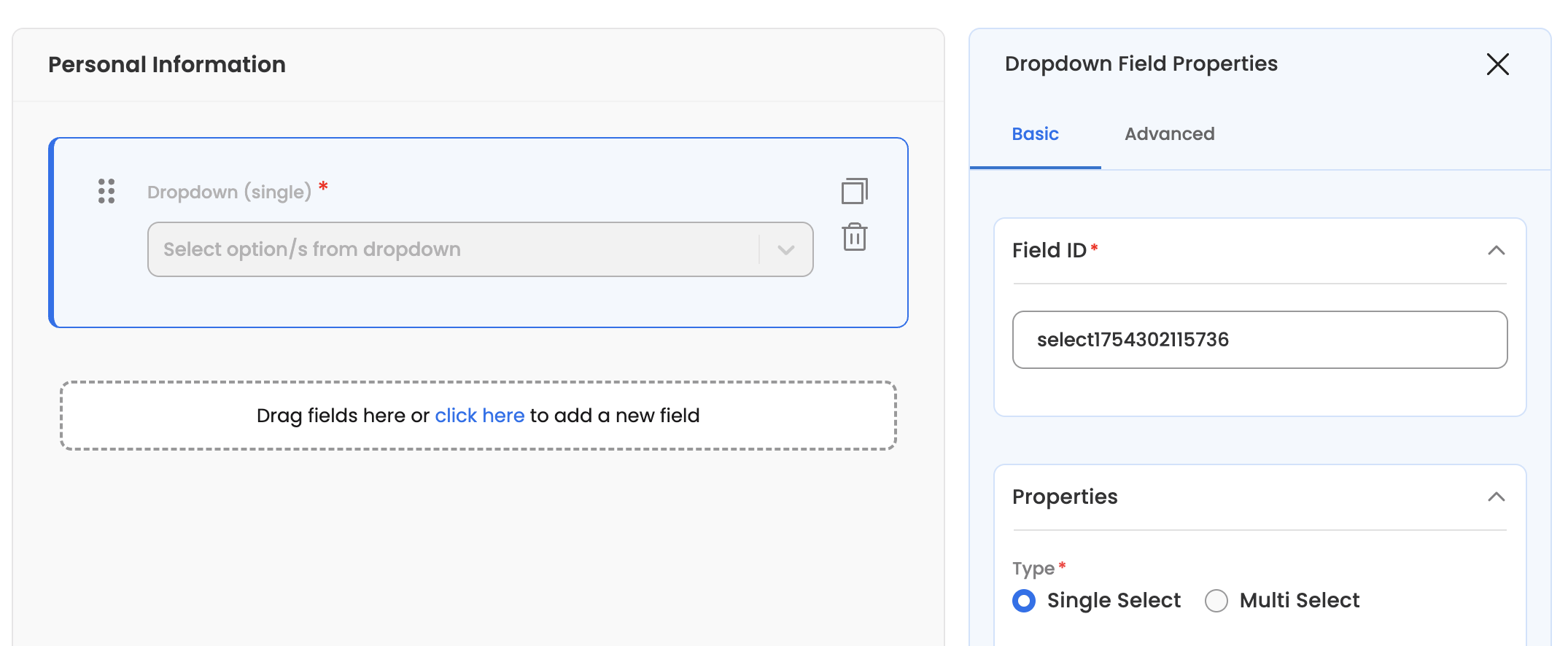Choose the Multi Select radio button
Screen dimensions: 1568x646
pyautogui.click(x=1216, y=601)
